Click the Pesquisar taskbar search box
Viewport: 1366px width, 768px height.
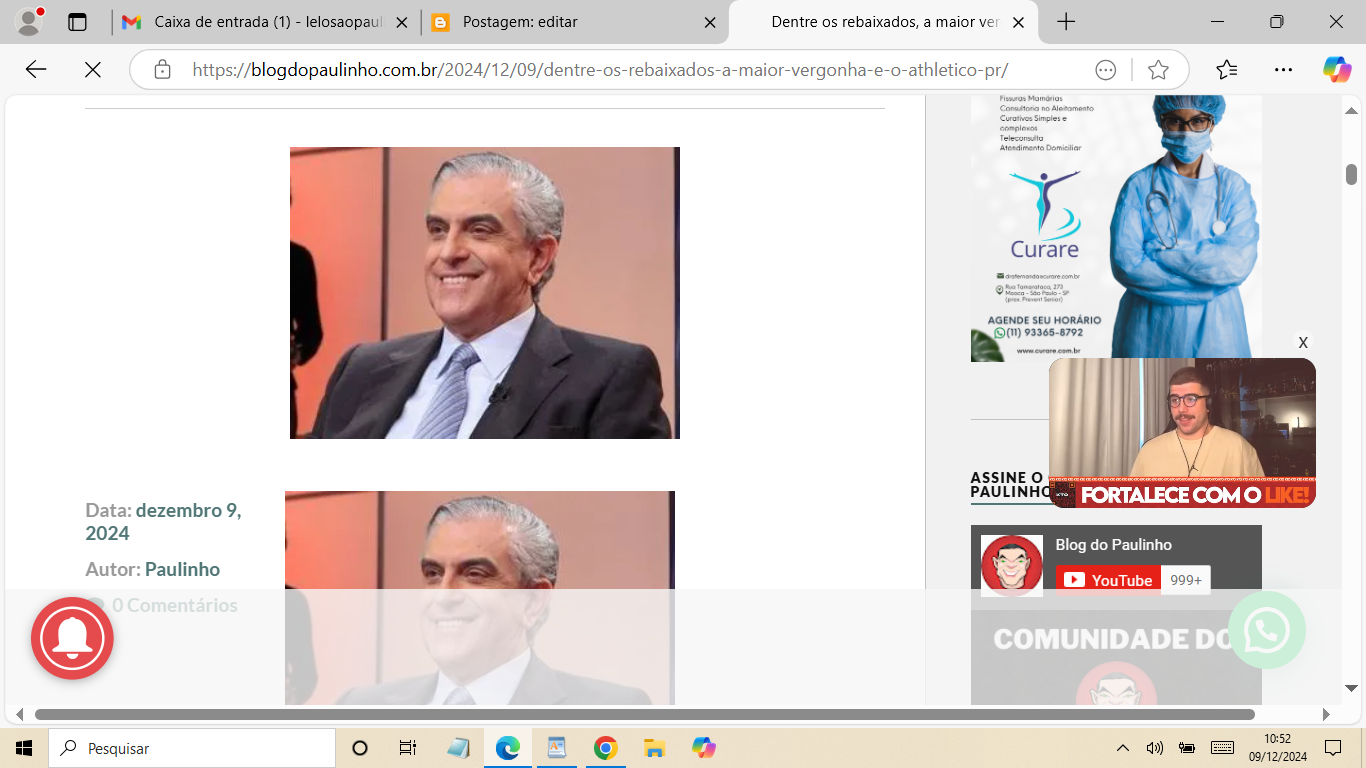[x=192, y=748]
